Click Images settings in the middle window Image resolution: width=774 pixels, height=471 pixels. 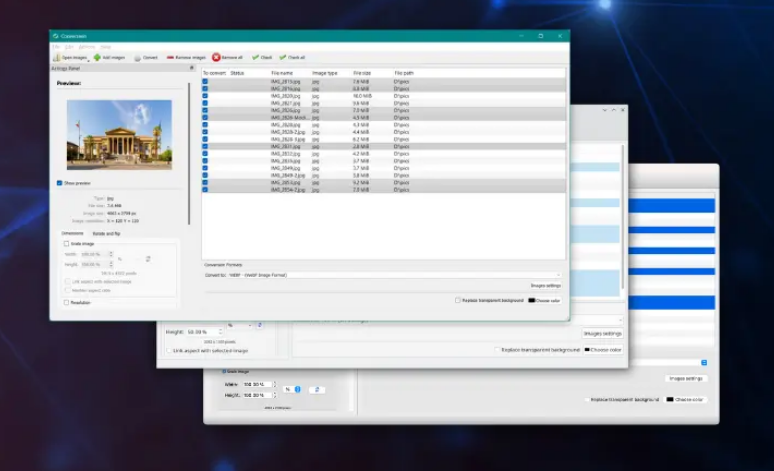pos(602,334)
